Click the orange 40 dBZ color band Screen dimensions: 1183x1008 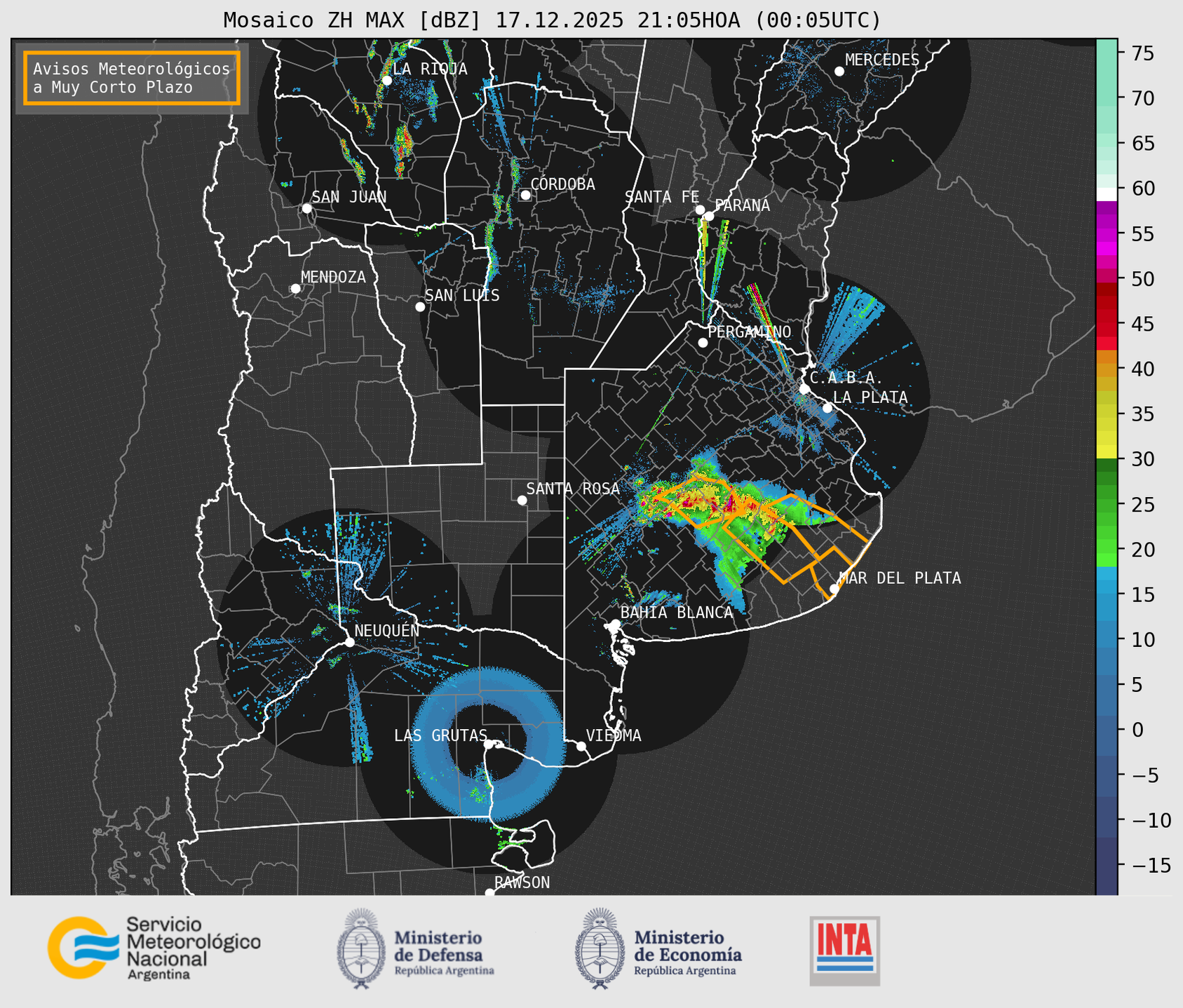pyautogui.click(x=1107, y=369)
